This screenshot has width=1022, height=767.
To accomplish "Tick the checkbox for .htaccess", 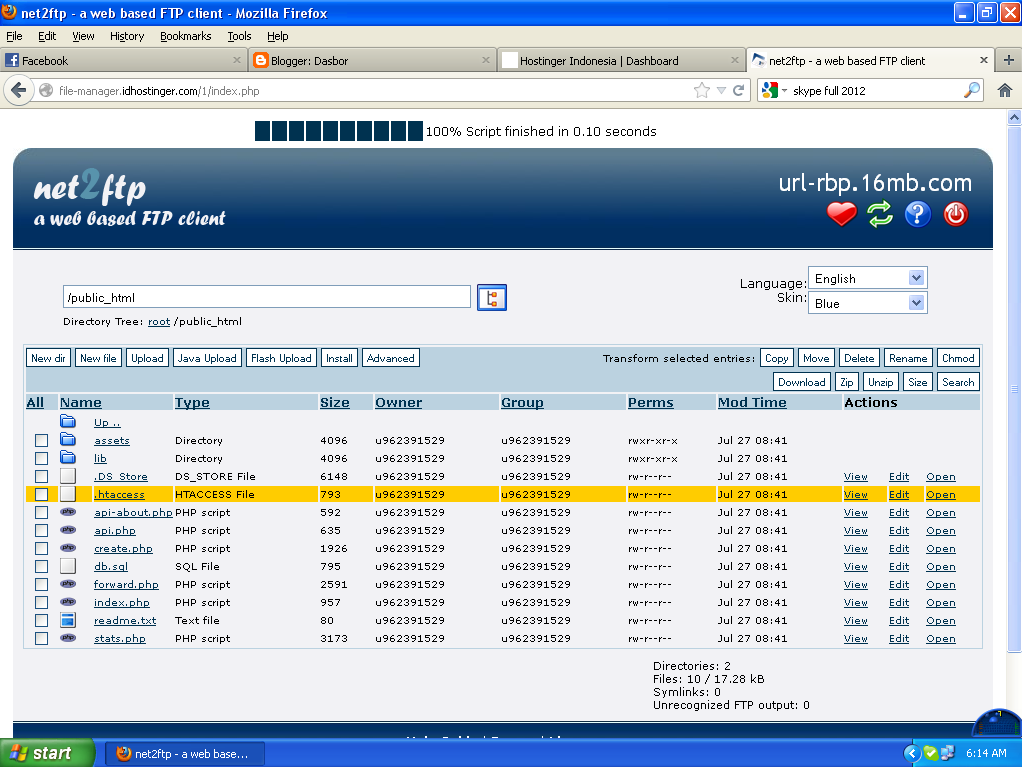I will coord(41,495).
